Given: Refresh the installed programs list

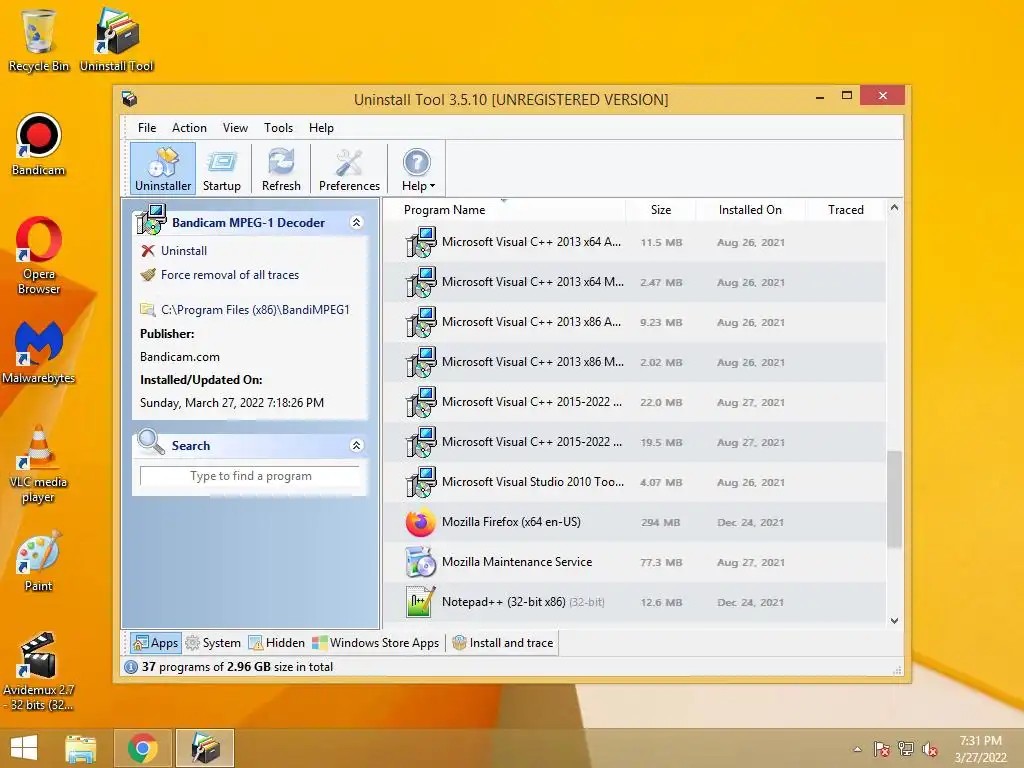Looking at the screenshot, I should pyautogui.click(x=281, y=169).
